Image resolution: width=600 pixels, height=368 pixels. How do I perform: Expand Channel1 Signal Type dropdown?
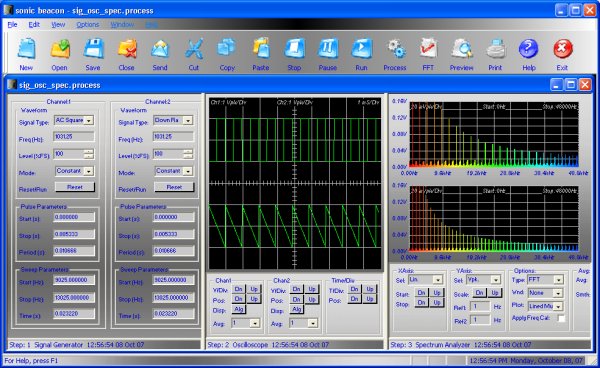(89, 120)
